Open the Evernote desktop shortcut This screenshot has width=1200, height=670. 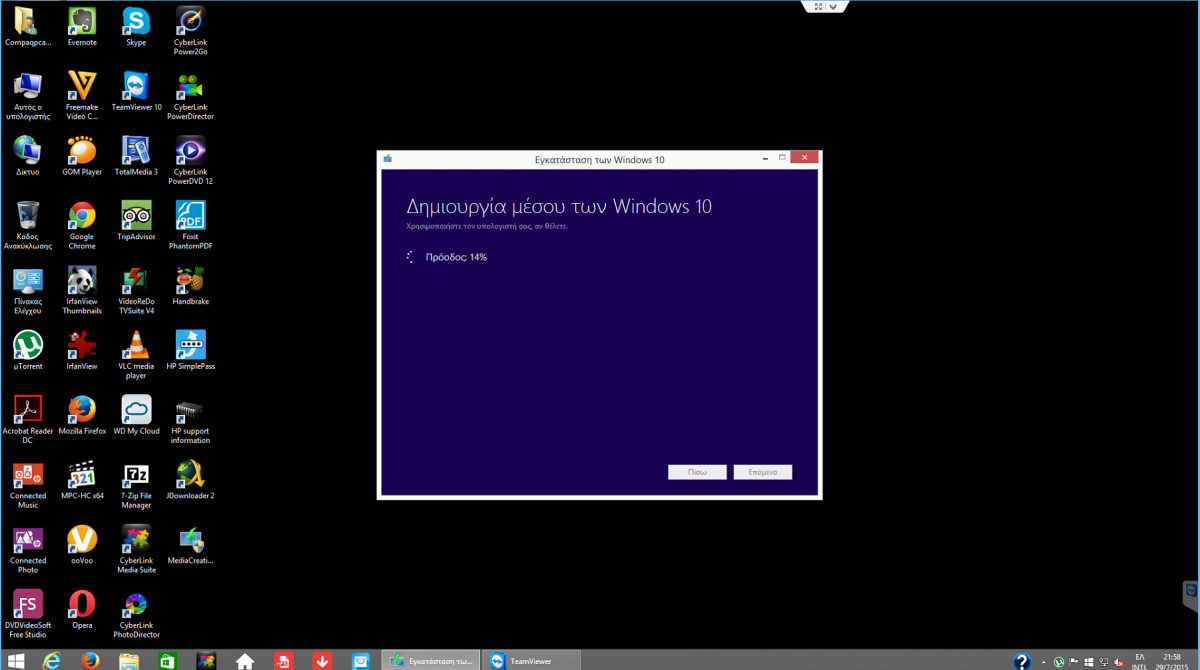82,27
